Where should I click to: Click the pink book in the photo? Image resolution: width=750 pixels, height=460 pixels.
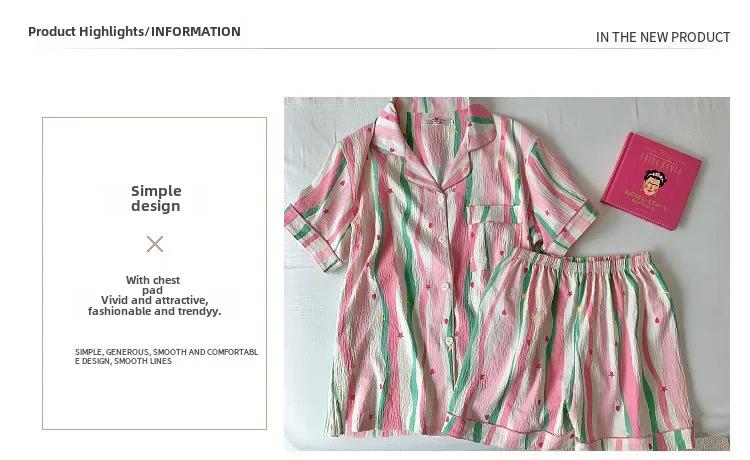pos(651,181)
